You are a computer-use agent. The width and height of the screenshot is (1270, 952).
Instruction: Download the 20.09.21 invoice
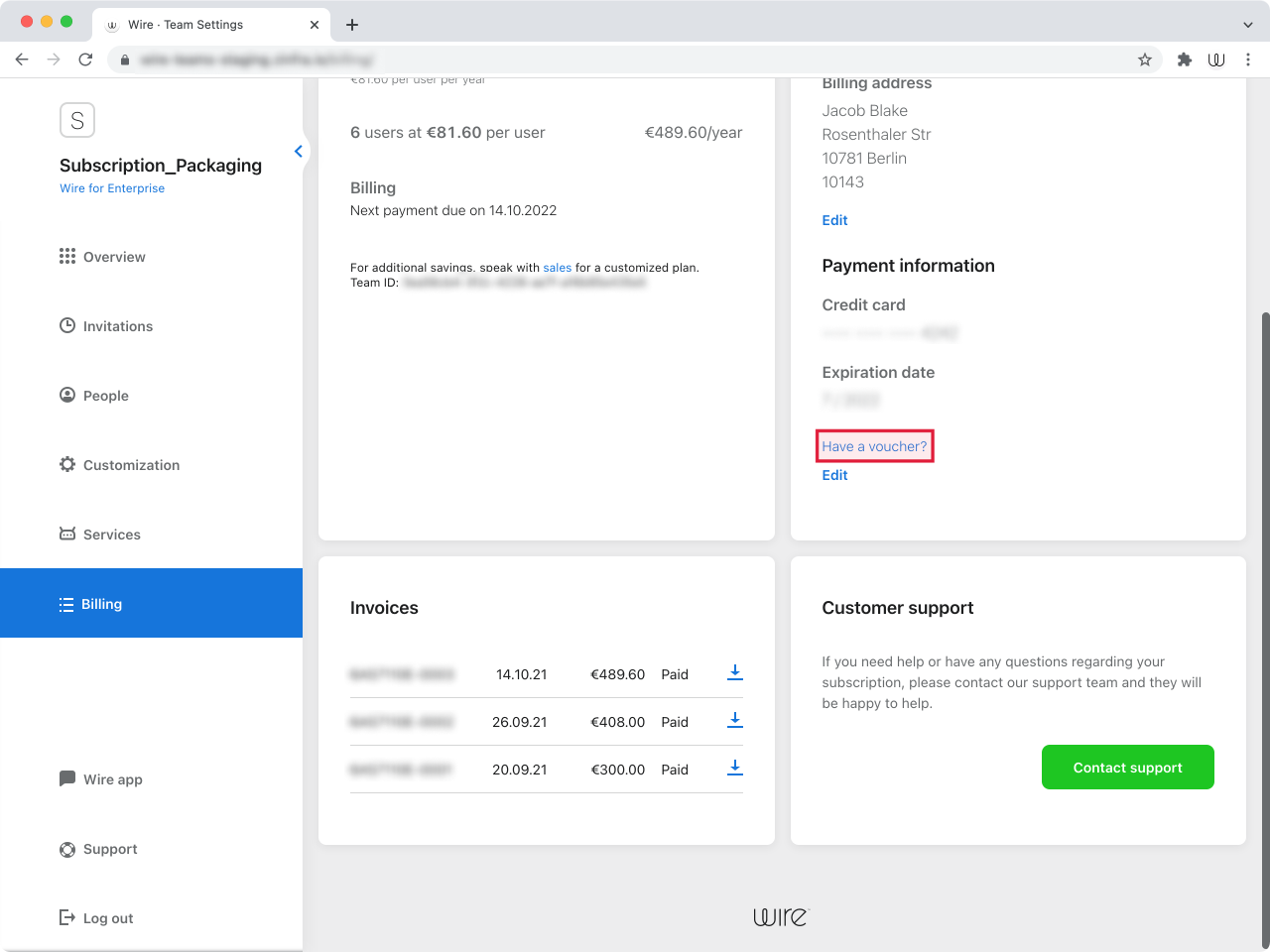click(x=735, y=769)
